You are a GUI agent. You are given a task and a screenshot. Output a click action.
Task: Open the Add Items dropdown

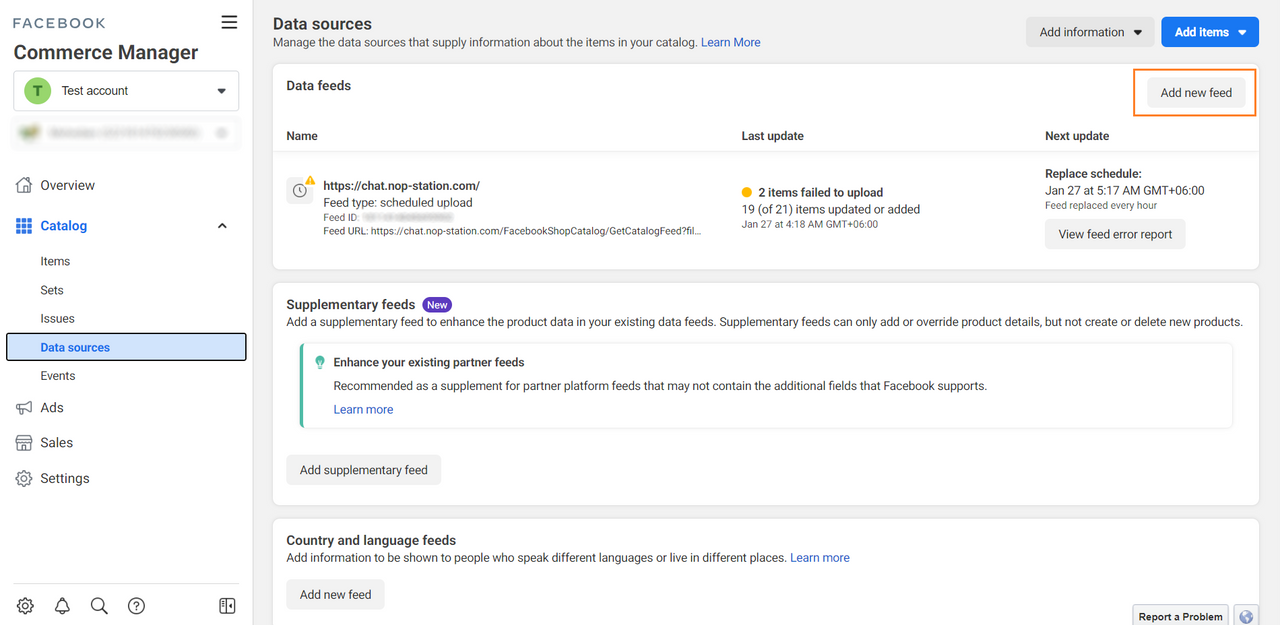1210,32
